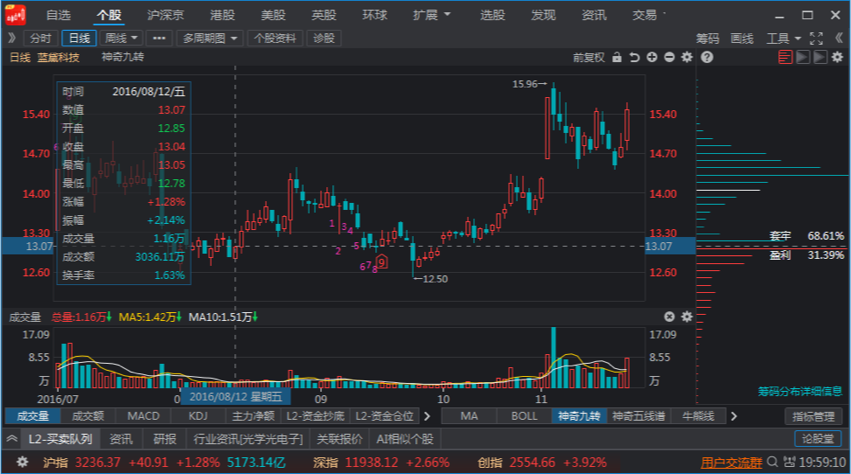Open the 工具 tools dropdown
The height and width of the screenshot is (474, 851).
click(x=784, y=38)
